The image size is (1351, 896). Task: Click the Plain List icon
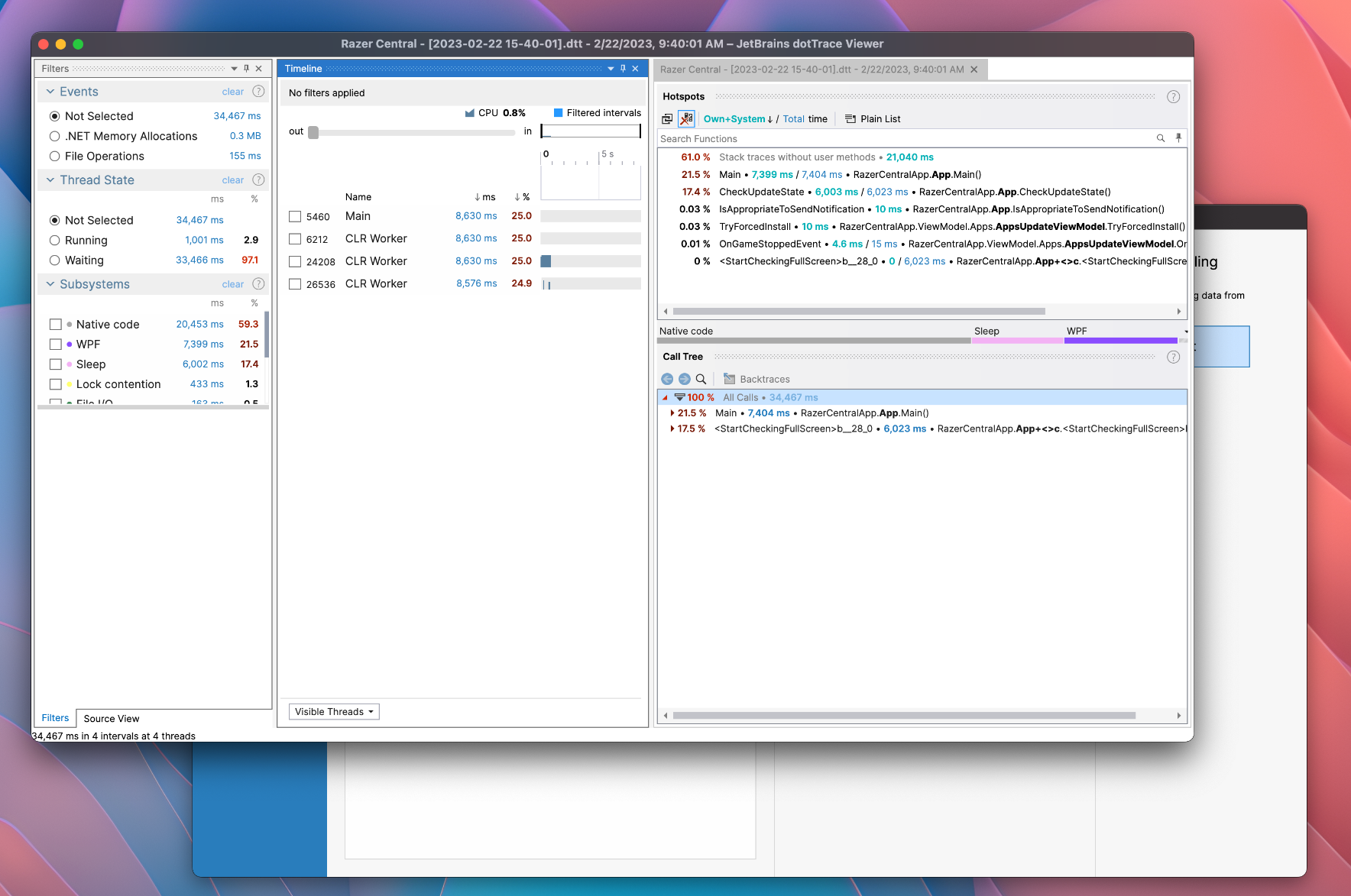(850, 119)
